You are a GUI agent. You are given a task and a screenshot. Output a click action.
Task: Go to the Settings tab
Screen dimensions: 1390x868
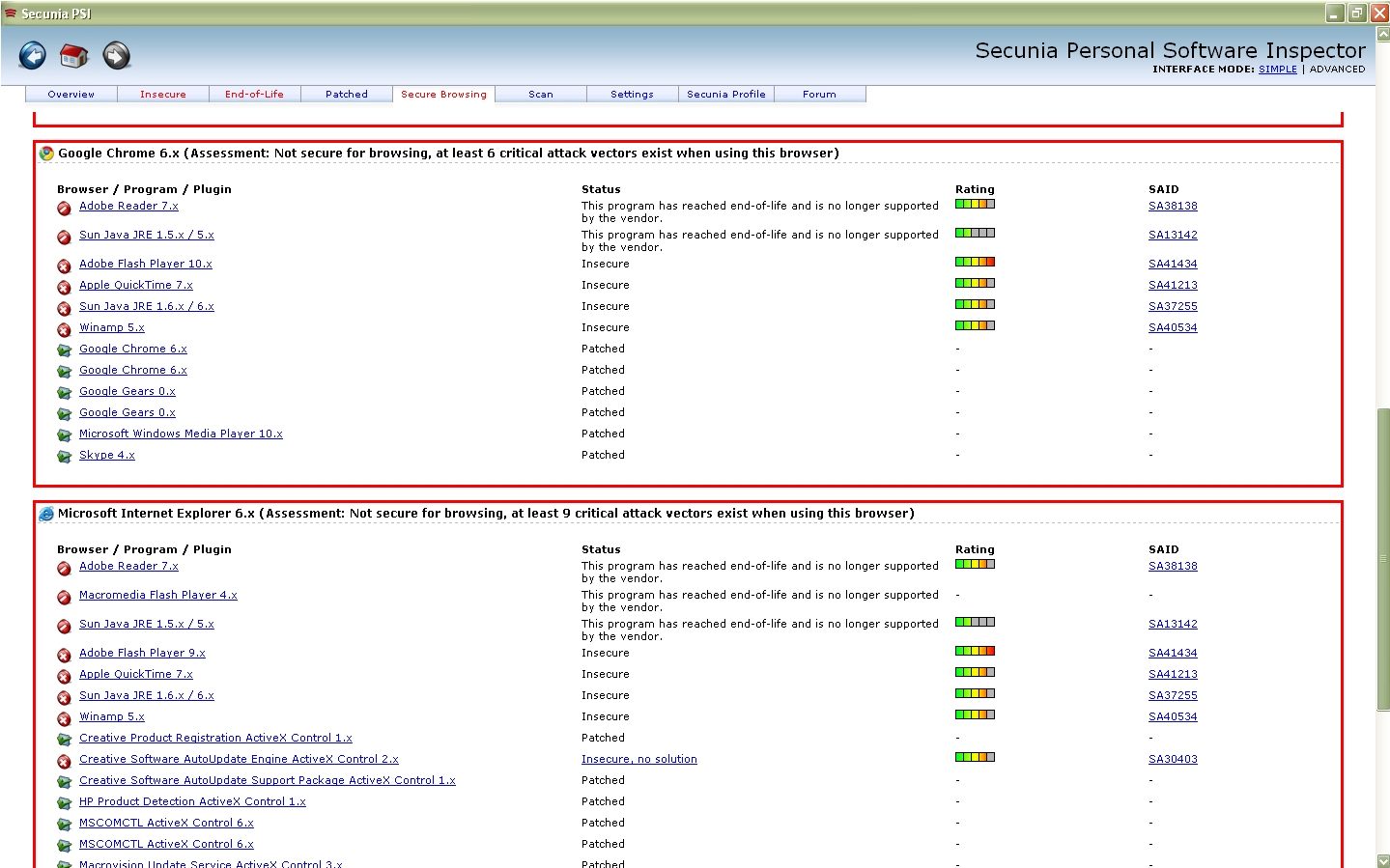(632, 95)
